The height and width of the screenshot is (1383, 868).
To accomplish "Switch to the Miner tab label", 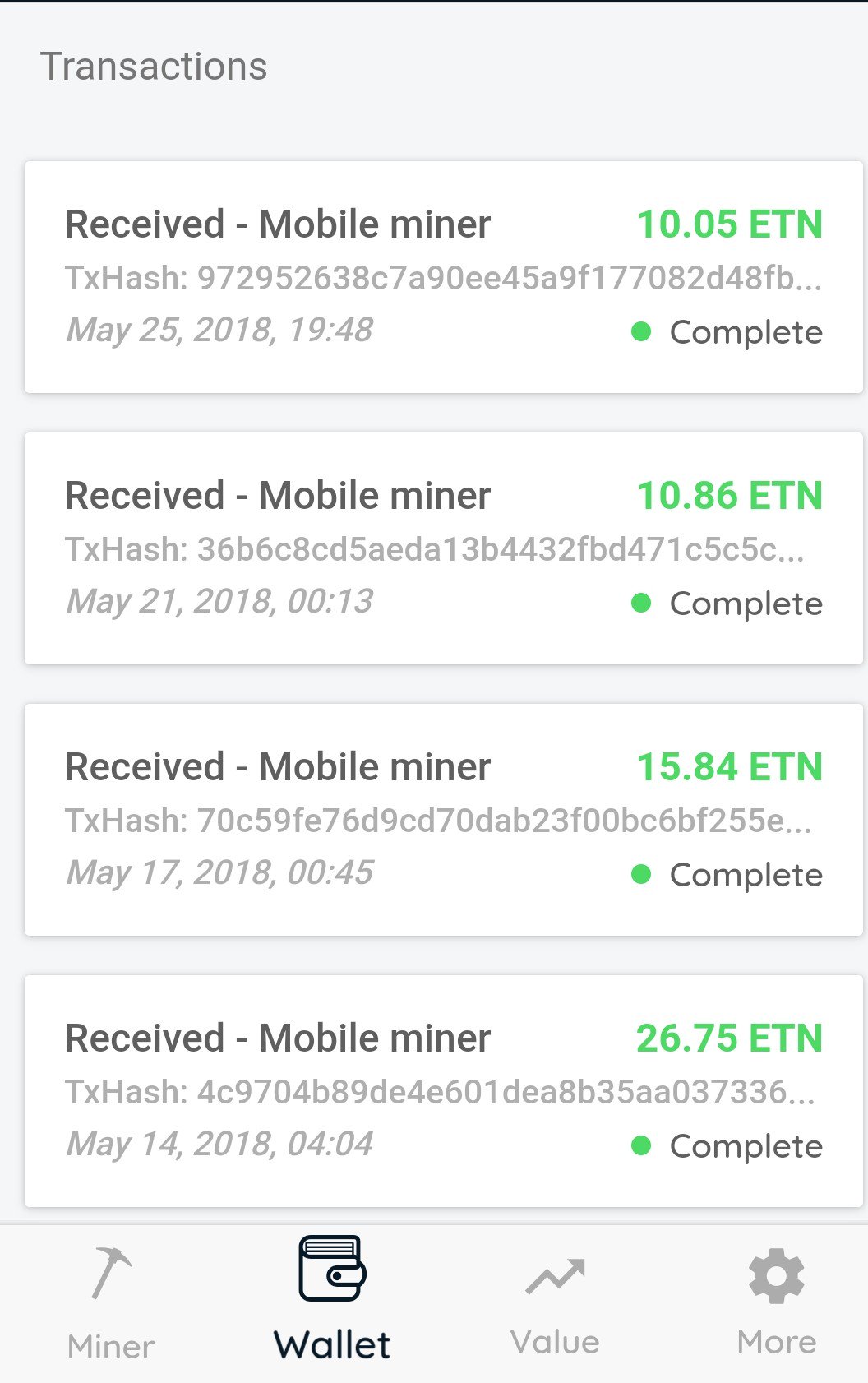I will 111,1347.
